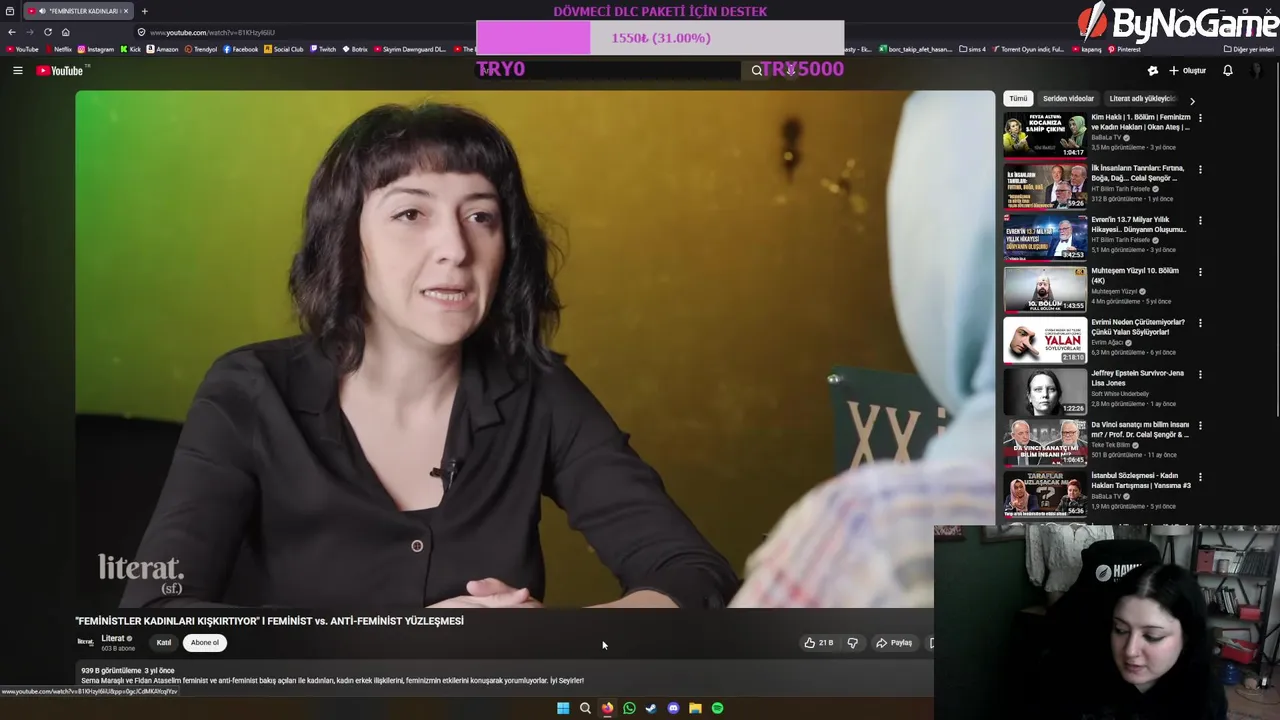
Task: Open the Kim Haklı video thumbnail
Action: coord(1045,134)
